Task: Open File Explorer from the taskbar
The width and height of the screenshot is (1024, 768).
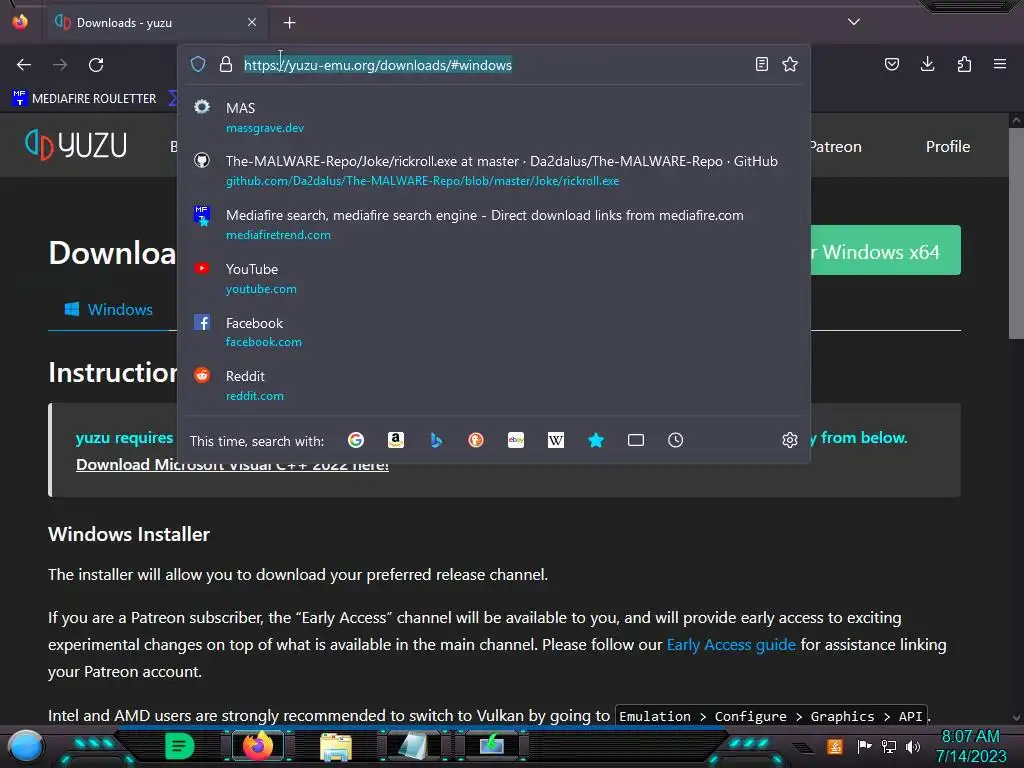Action: [x=336, y=746]
